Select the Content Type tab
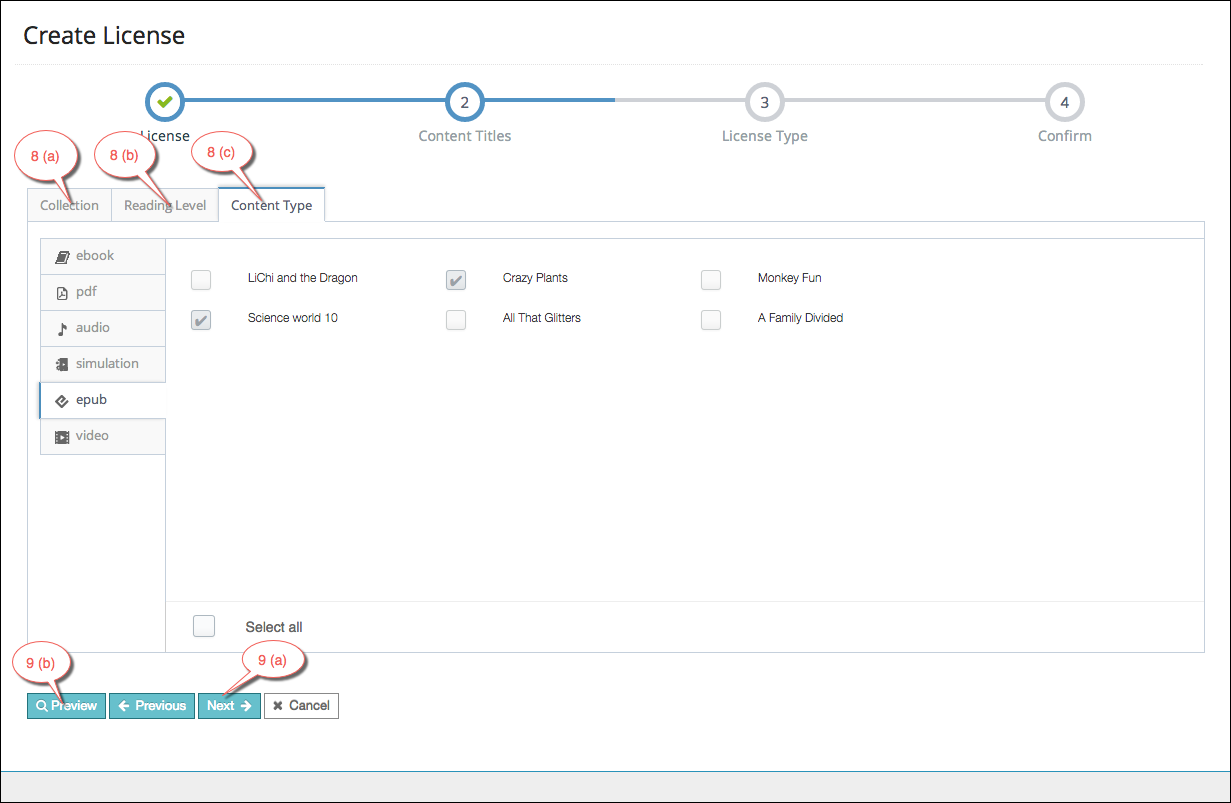1231x803 pixels. point(271,205)
